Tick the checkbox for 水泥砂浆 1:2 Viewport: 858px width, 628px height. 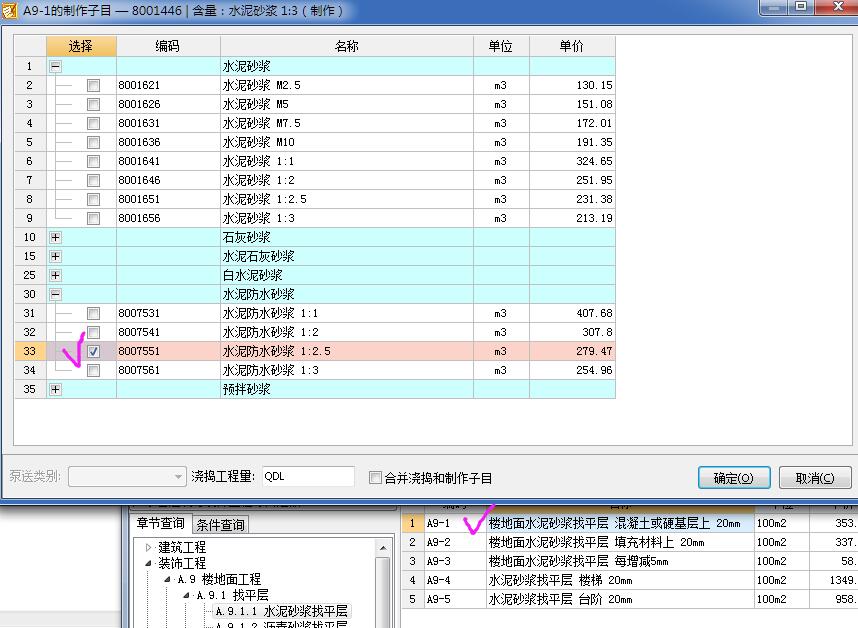(94, 180)
